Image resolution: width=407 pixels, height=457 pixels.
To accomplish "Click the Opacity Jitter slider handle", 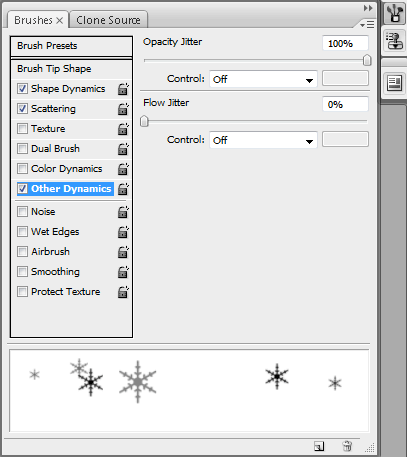I will point(367,60).
